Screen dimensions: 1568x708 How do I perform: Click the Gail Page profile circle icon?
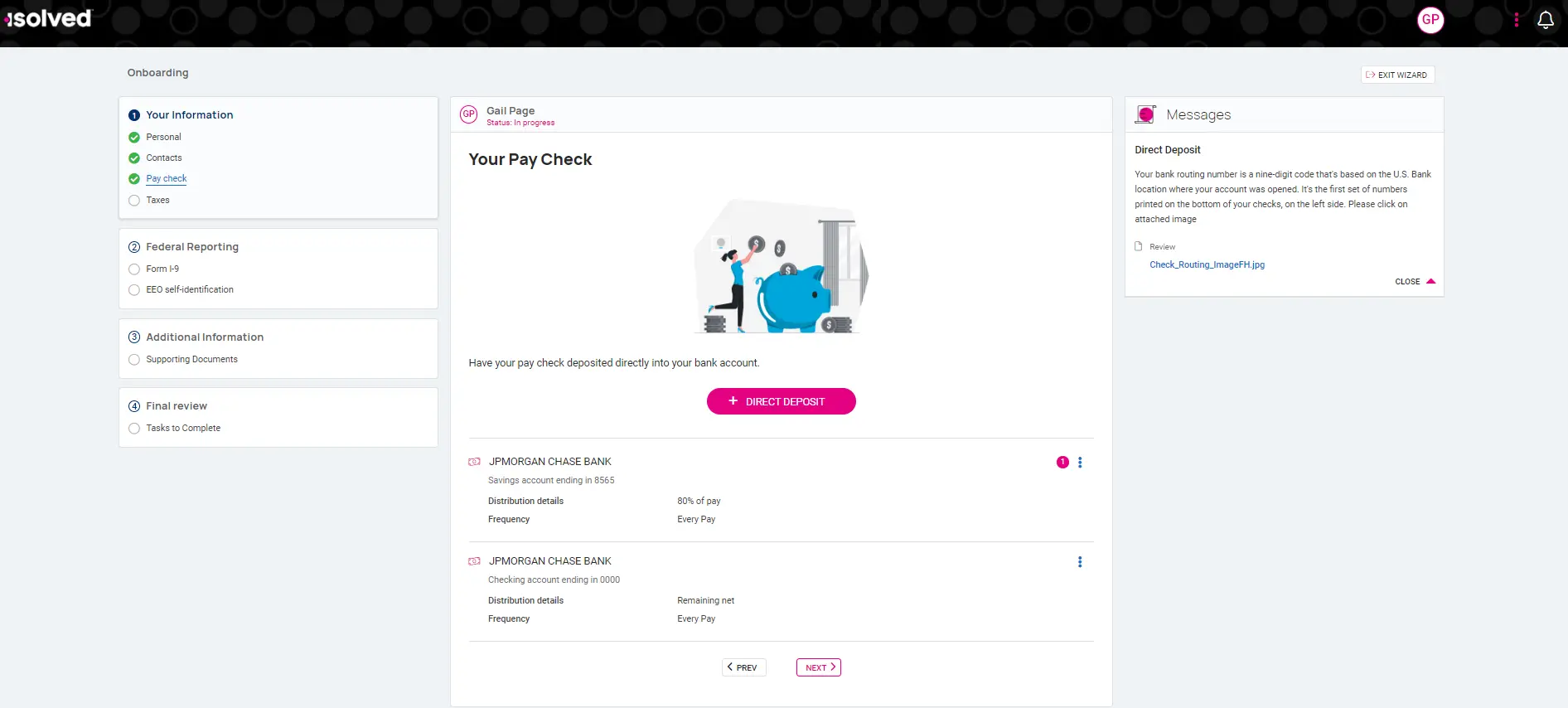point(469,114)
